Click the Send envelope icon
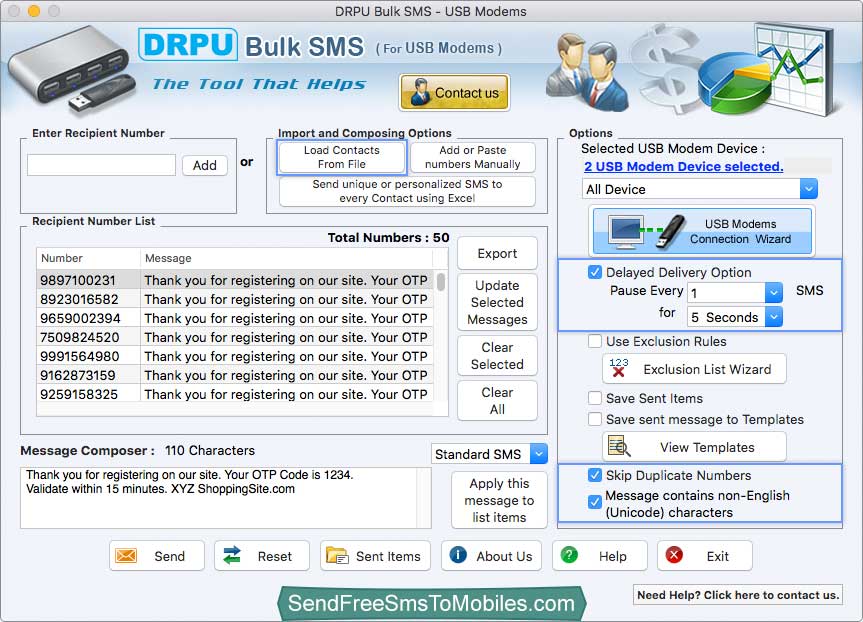The image size is (863, 622). (126, 555)
